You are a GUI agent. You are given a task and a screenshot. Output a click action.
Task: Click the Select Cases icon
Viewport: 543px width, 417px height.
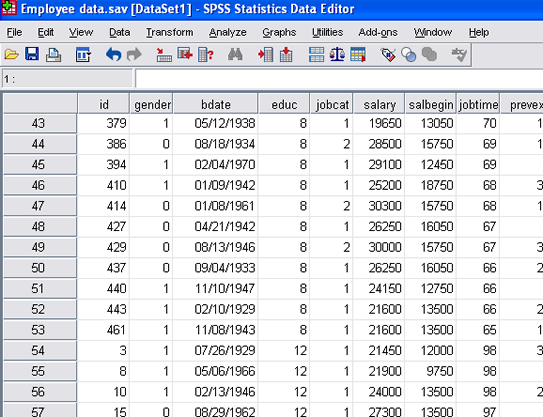(358, 55)
